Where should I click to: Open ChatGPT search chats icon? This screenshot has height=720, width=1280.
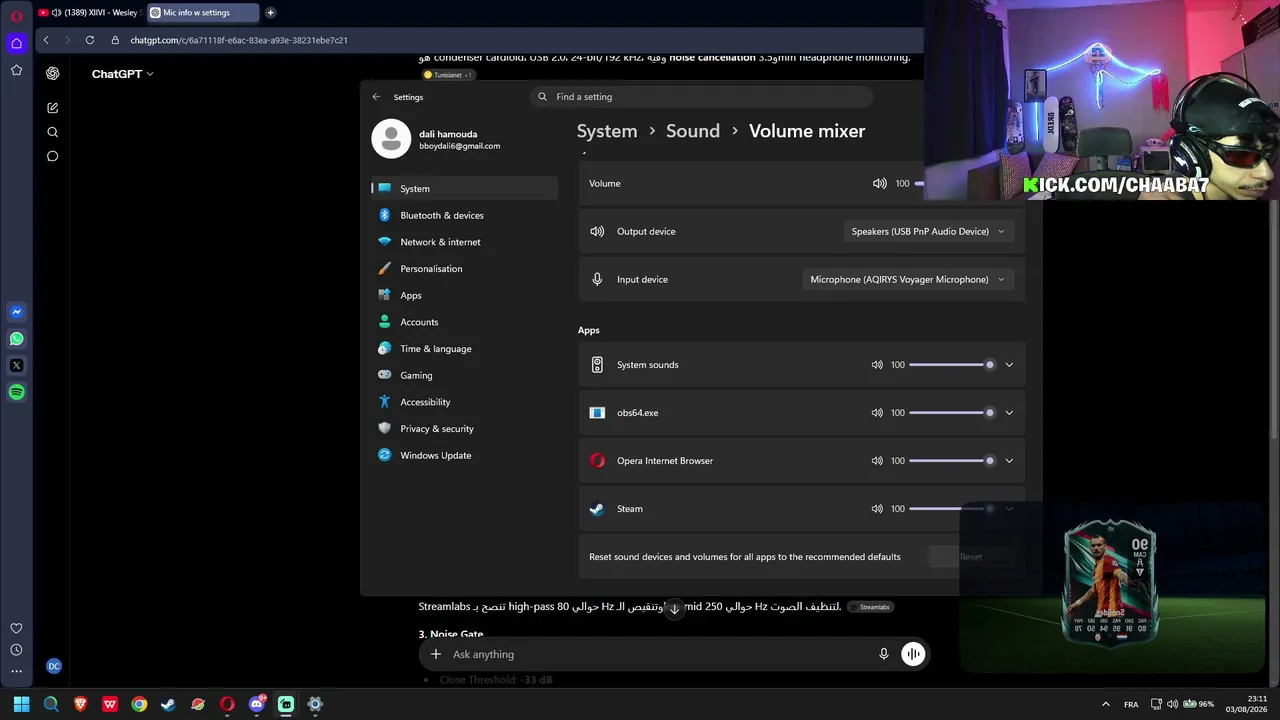[52, 132]
